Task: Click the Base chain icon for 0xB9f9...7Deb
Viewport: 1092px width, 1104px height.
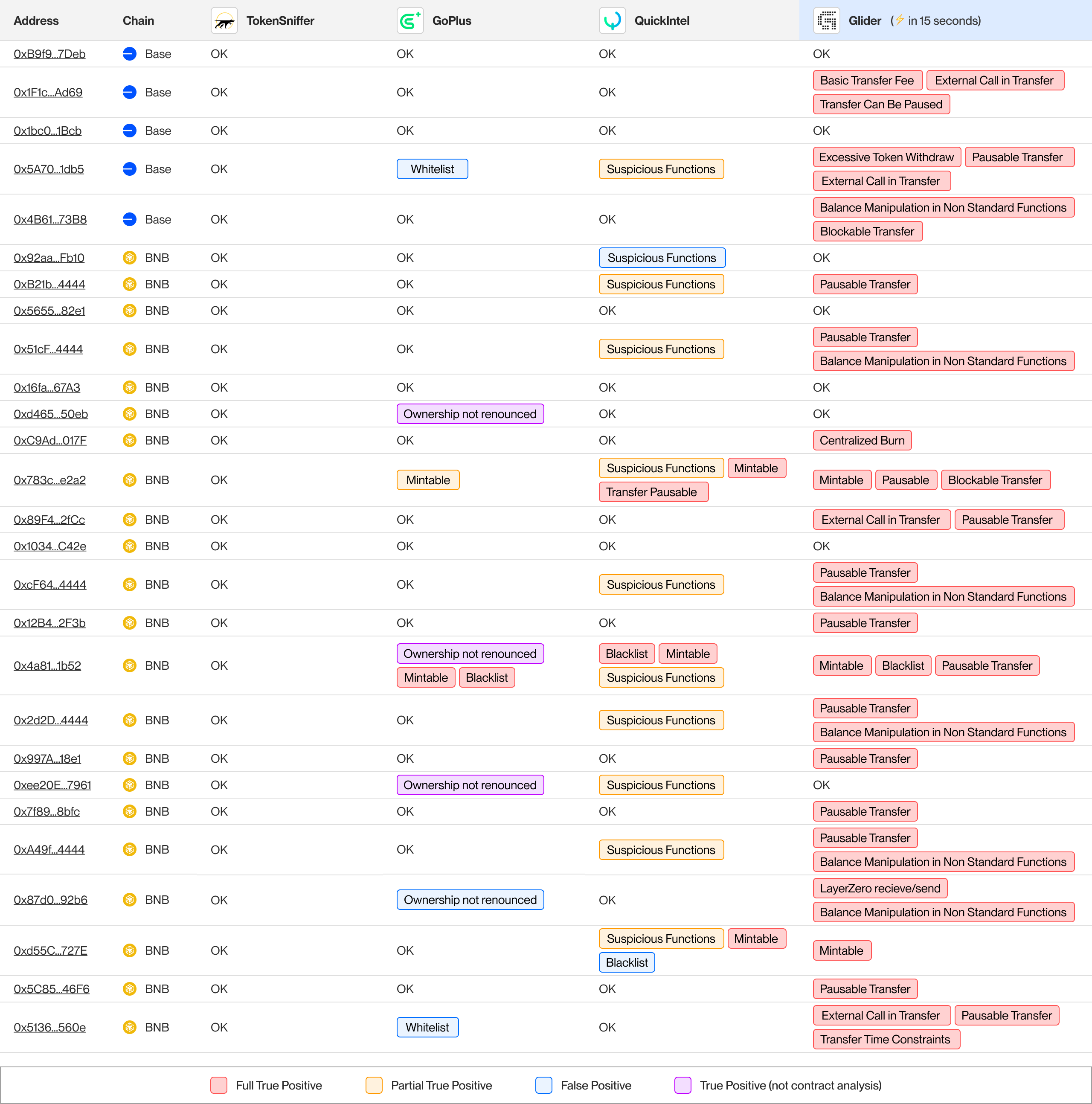Action: [130, 54]
